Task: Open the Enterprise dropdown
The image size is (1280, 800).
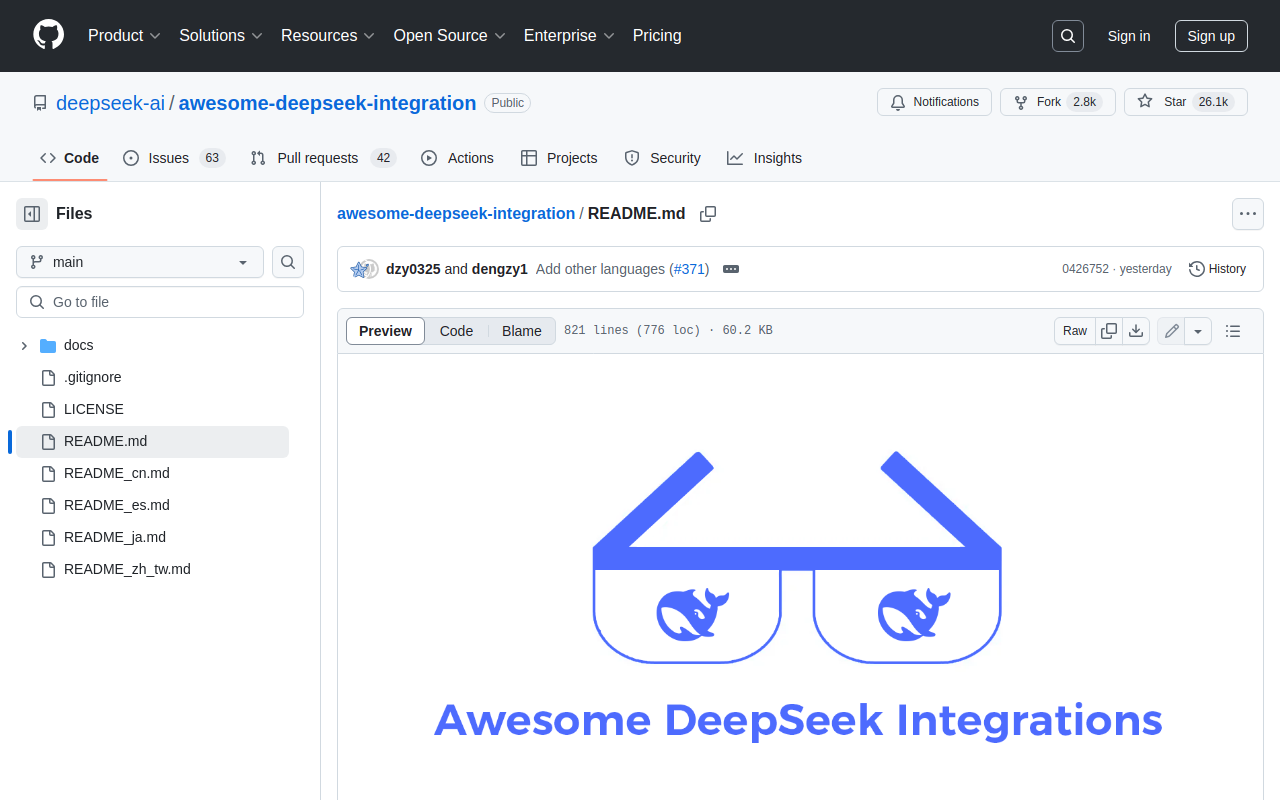Action: pos(569,36)
